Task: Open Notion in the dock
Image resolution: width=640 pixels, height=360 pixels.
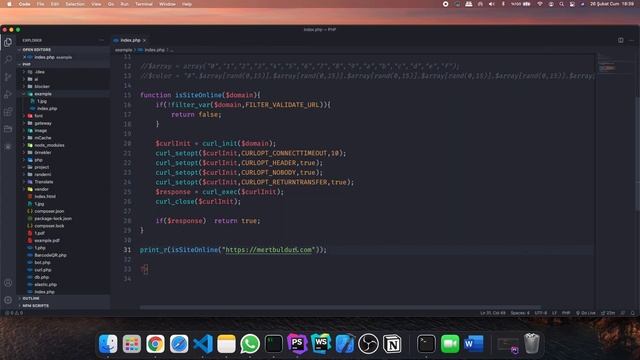Action: pyautogui.click(x=392, y=344)
